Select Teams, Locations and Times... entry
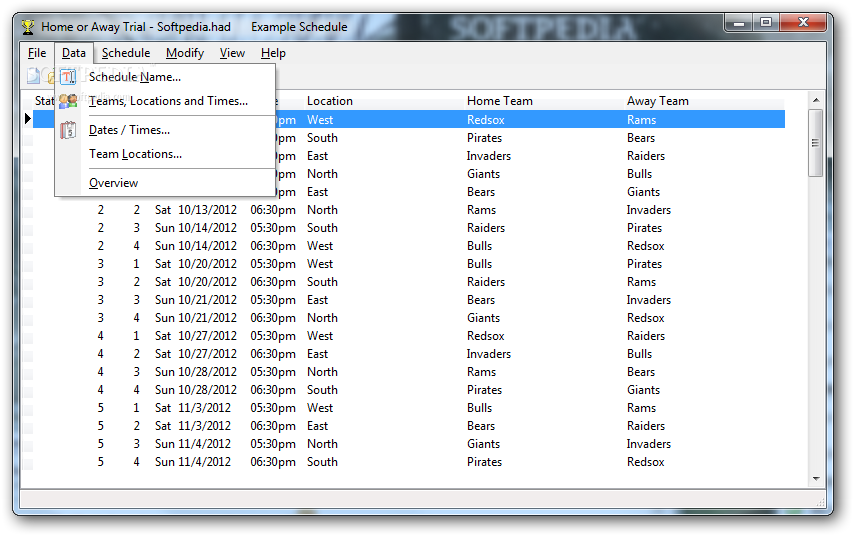Viewport: 854px width, 536px height. tap(166, 101)
